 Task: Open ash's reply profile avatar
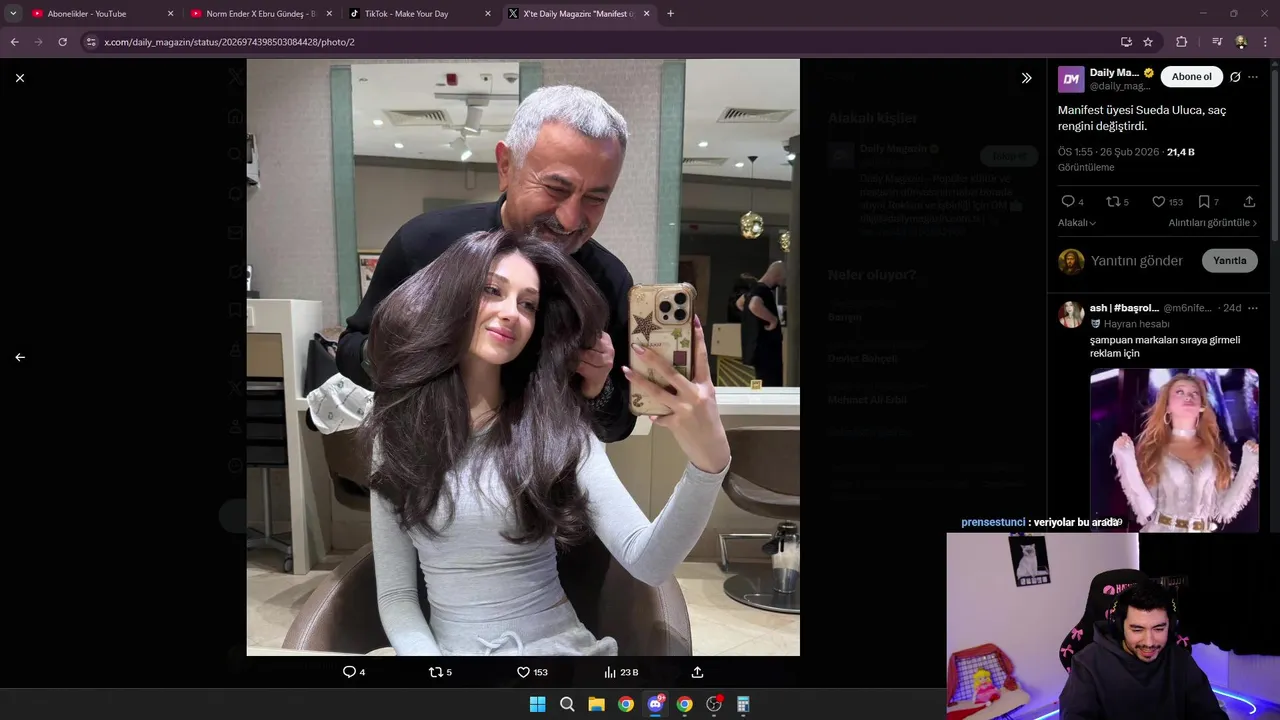(1071, 314)
